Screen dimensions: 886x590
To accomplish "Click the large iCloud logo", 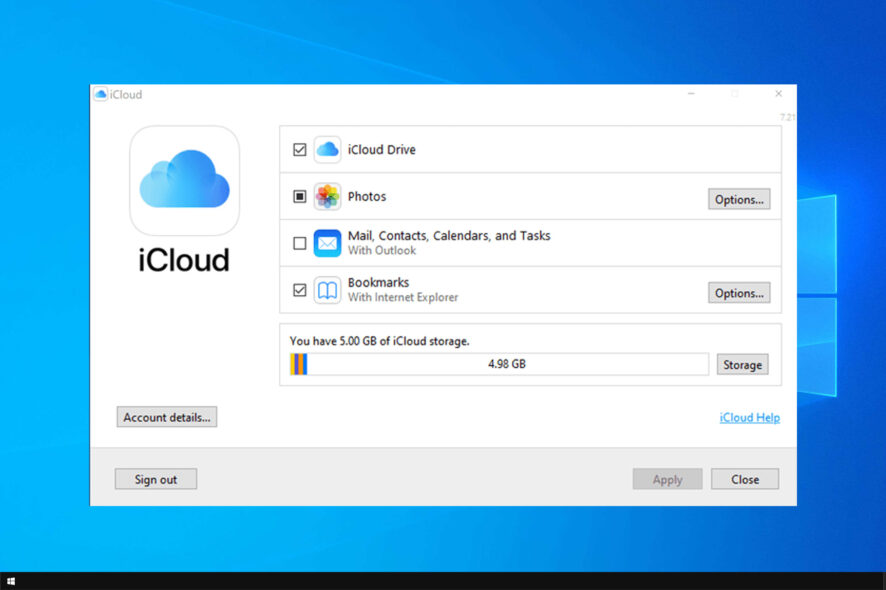I will tap(185, 180).
